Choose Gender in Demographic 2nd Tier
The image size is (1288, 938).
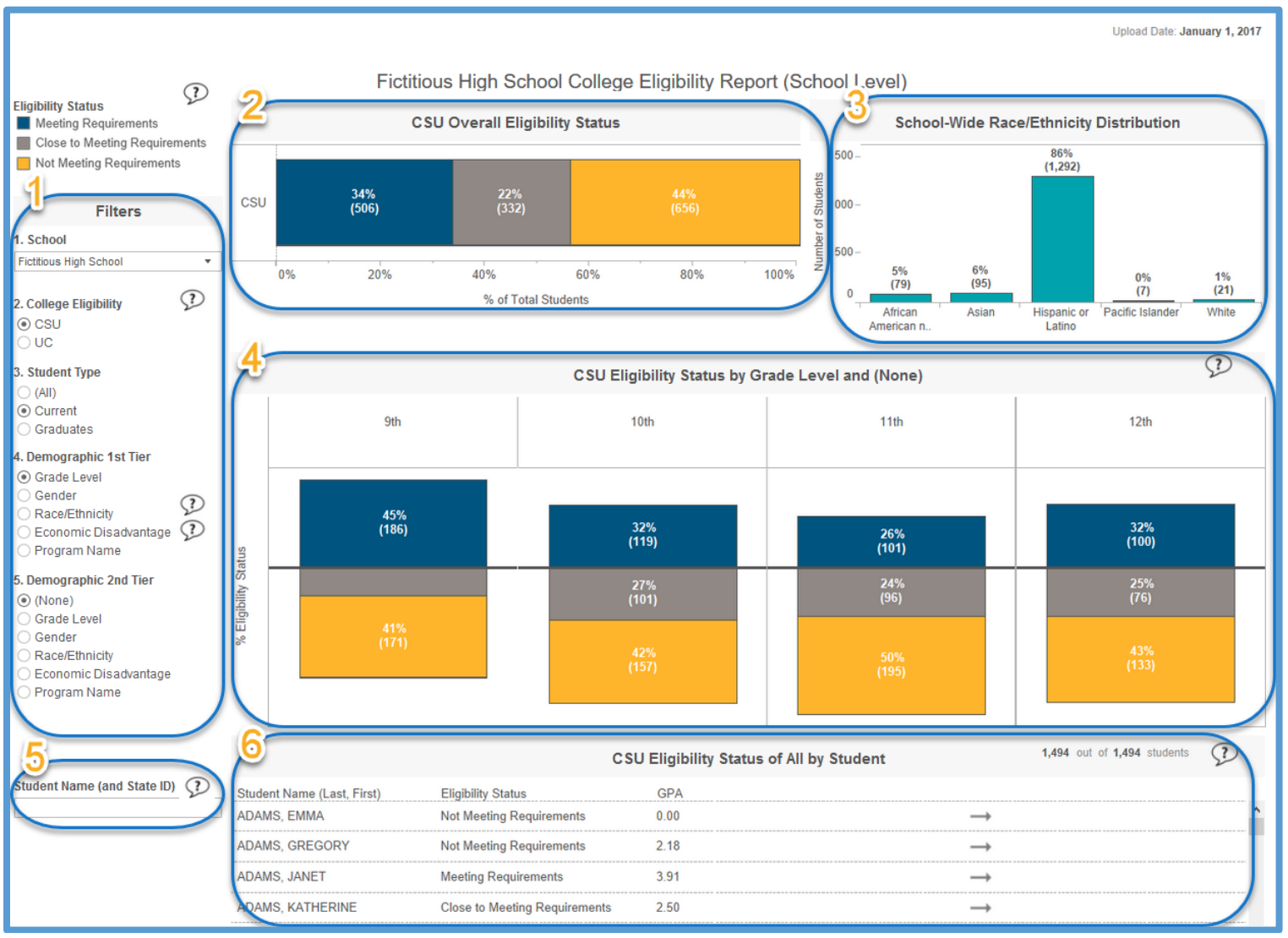[x=24, y=638]
